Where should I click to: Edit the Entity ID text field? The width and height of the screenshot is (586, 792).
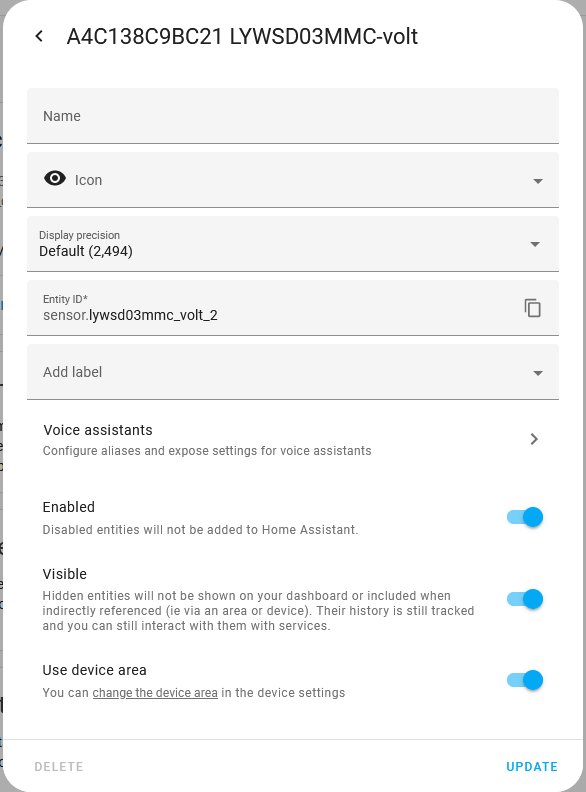click(x=273, y=308)
